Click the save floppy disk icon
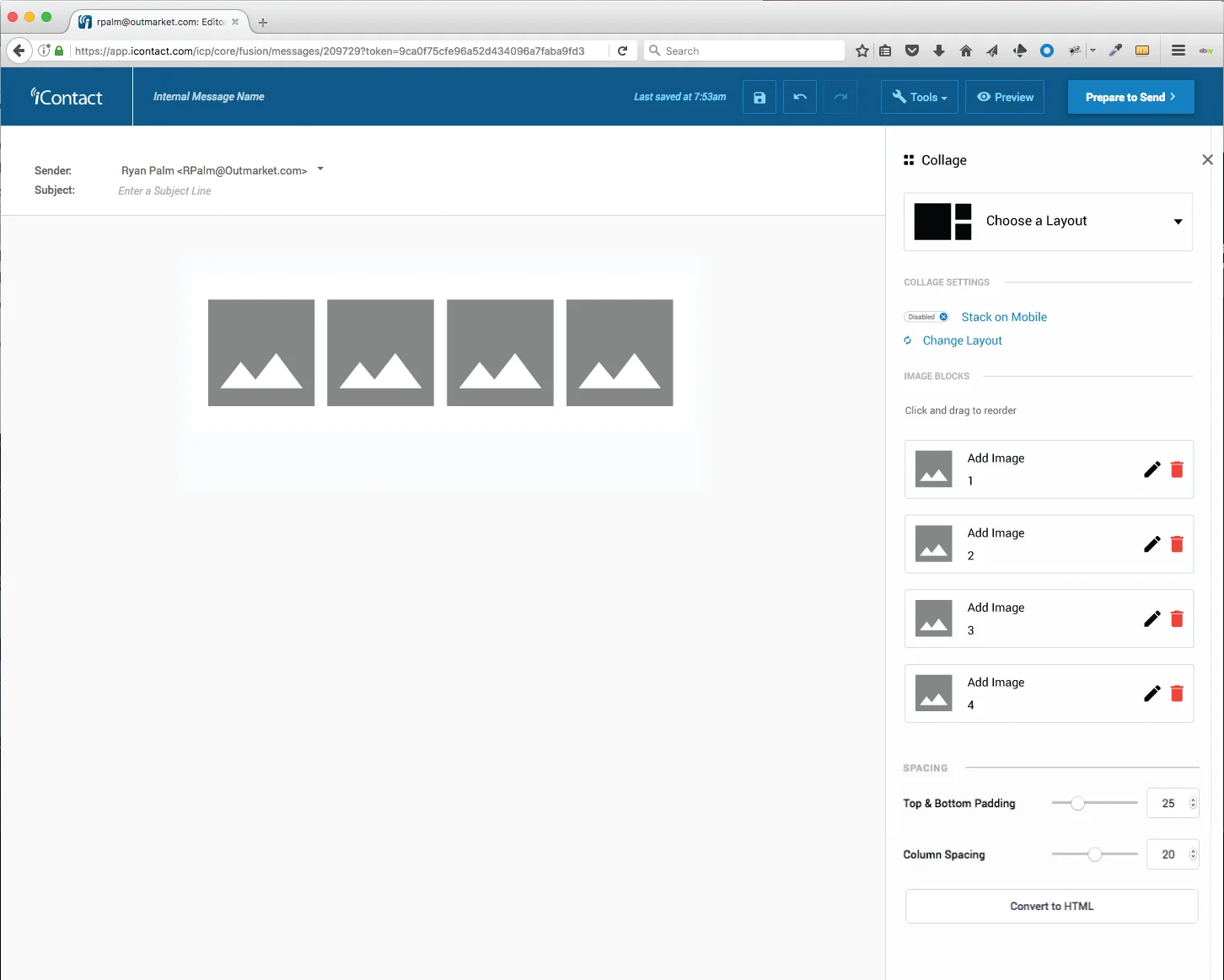Viewport: 1224px width, 980px height. (760, 97)
